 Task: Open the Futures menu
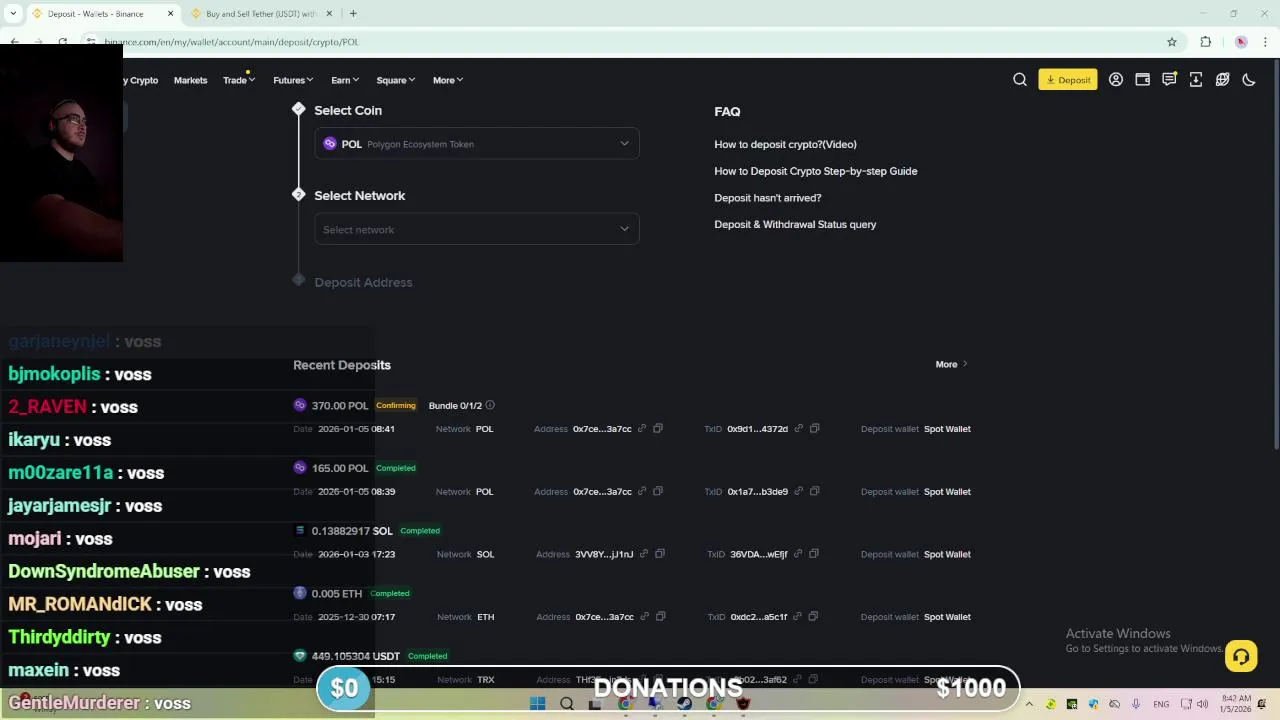click(293, 80)
